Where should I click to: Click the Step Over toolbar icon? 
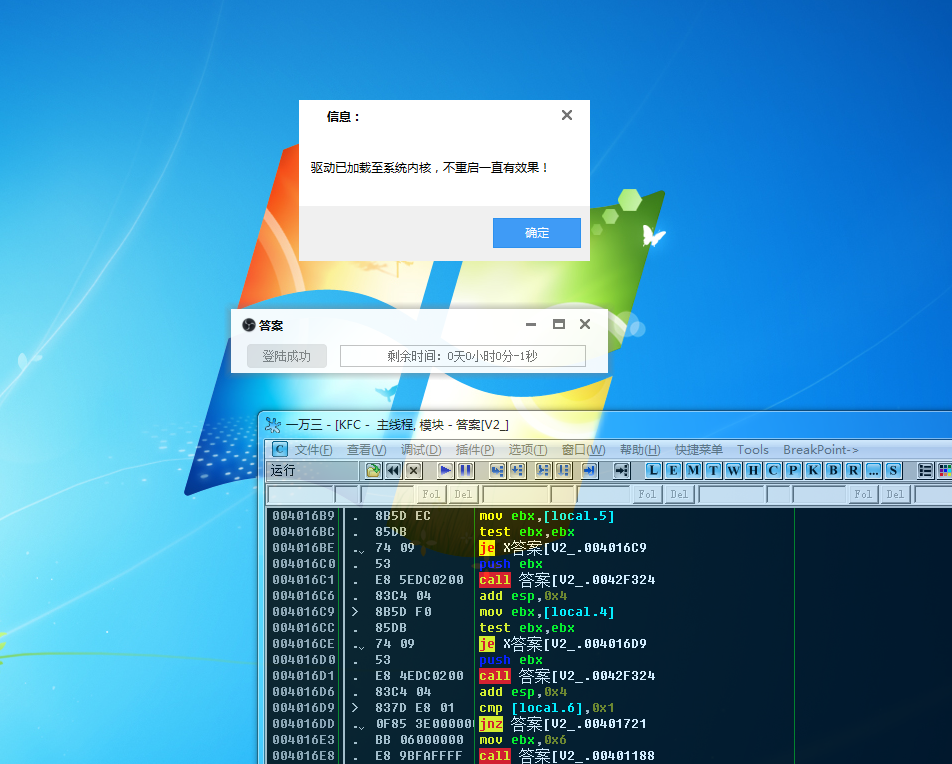click(x=518, y=470)
